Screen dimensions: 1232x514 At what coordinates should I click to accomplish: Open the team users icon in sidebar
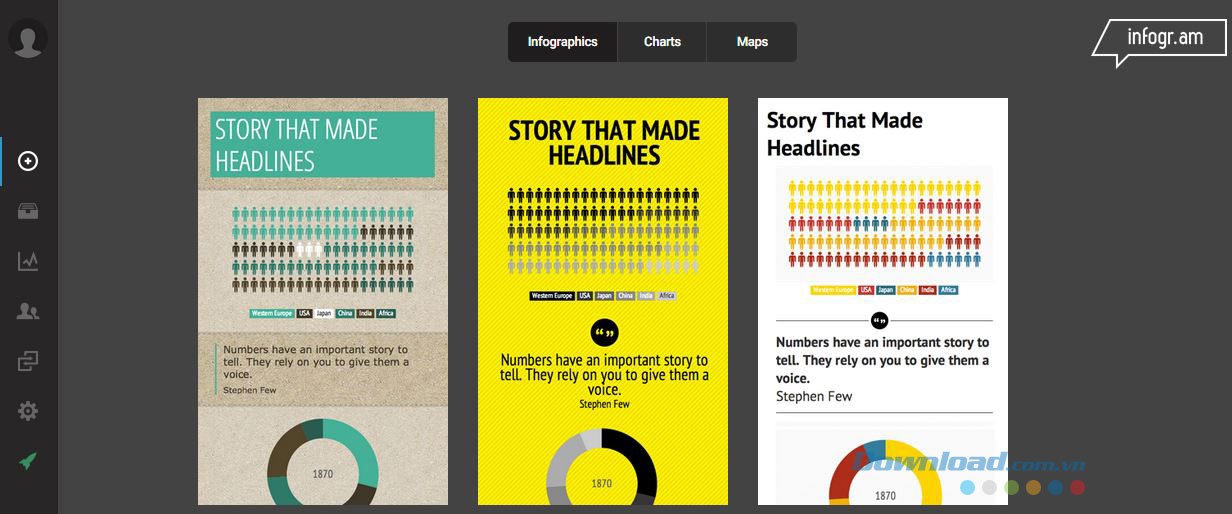(28, 311)
